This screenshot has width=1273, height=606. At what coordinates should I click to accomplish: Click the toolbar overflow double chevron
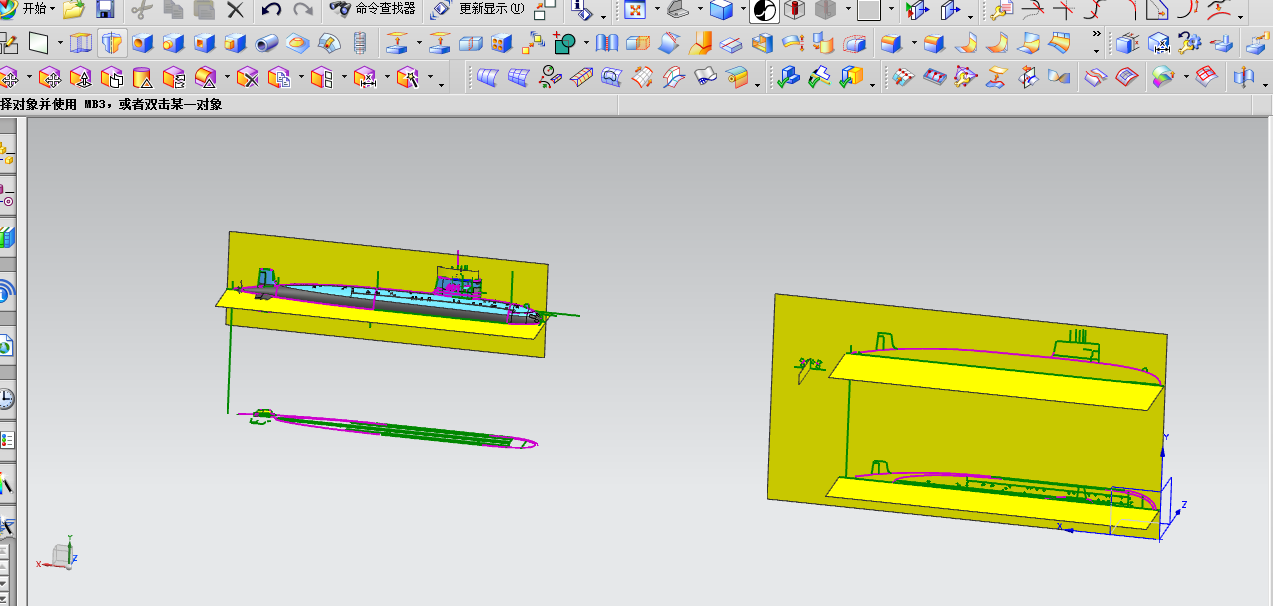1096,35
